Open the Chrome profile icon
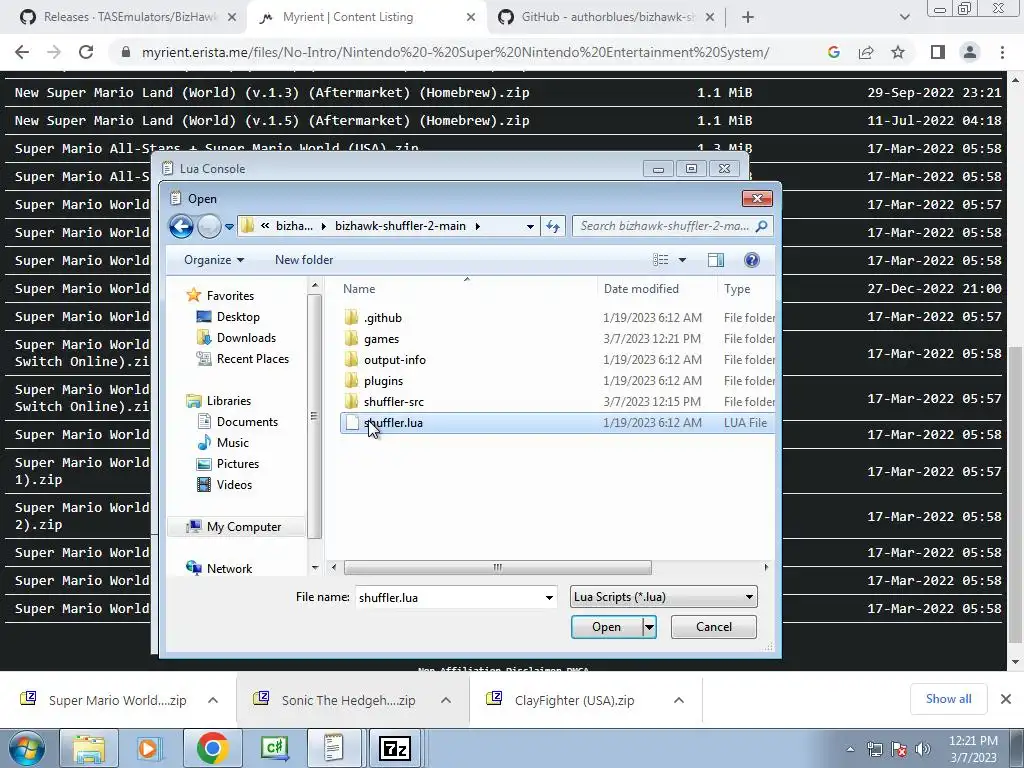This screenshot has width=1024, height=768. click(970, 52)
